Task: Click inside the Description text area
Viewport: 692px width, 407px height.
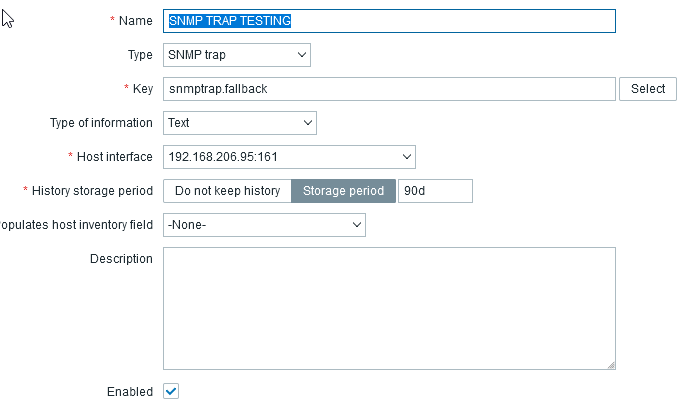Action: click(388, 308)
